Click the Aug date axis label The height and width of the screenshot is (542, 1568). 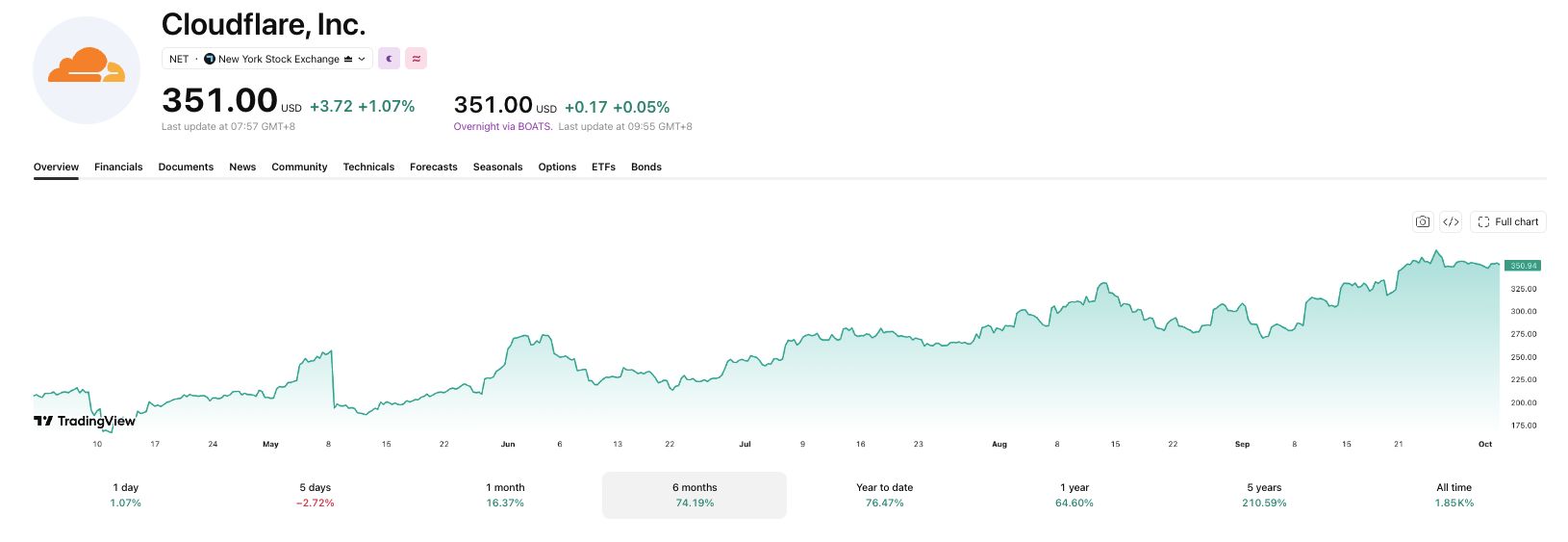click(999, 444)
